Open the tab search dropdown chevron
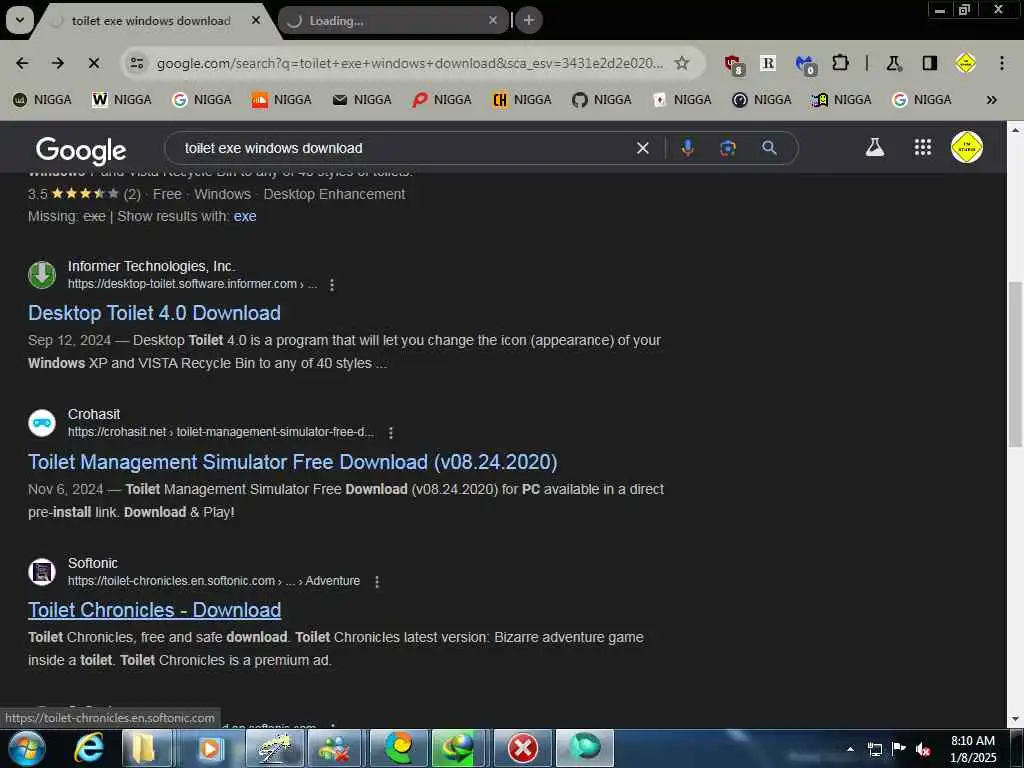1024x768 pixels. click(x=20, y=20)
